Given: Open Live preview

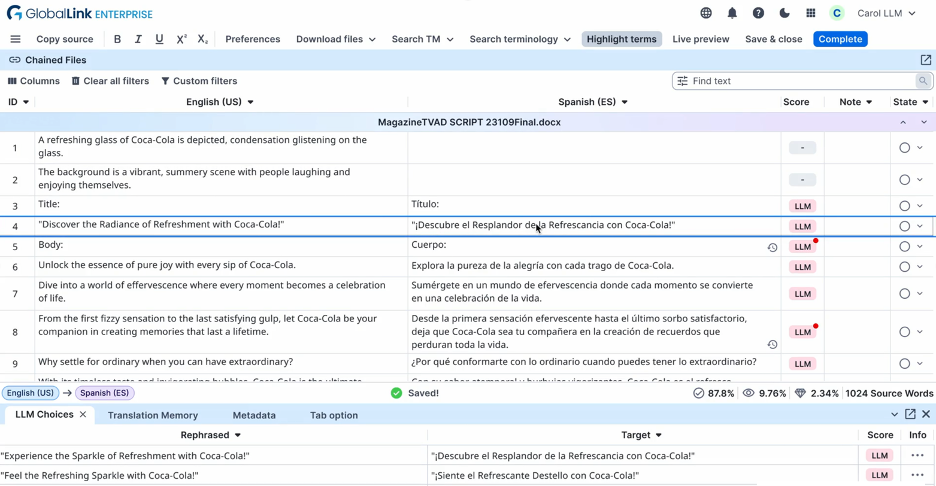Looking at the screenshot, I should point(701,39).
